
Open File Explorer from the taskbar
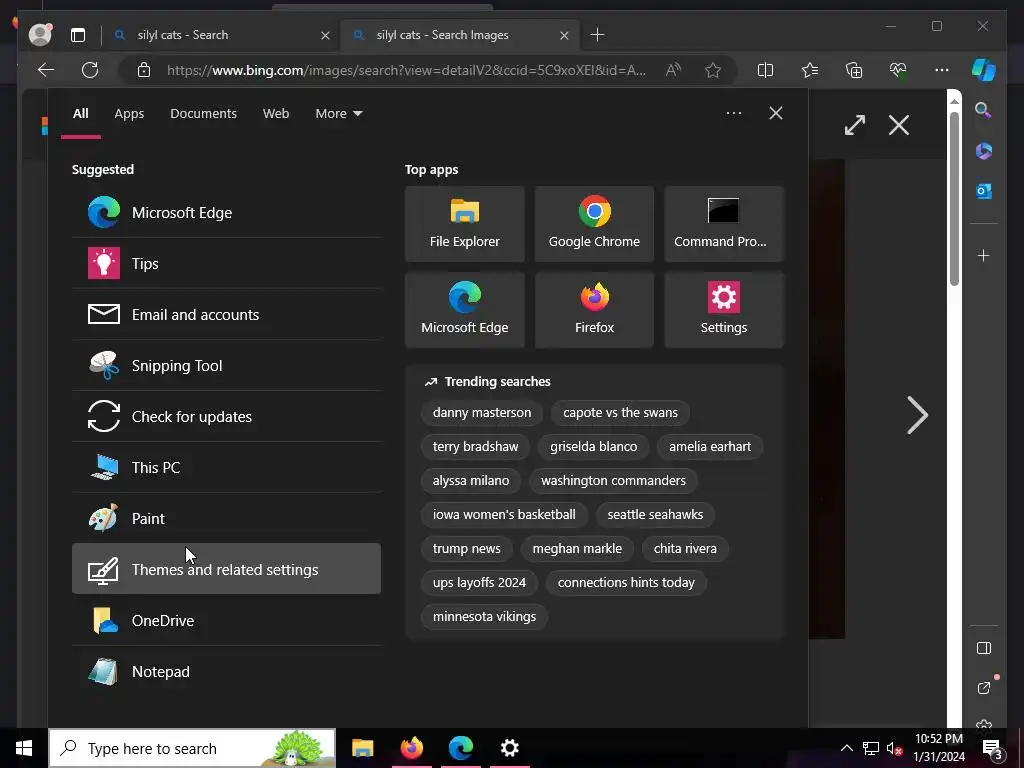[362, 748]
